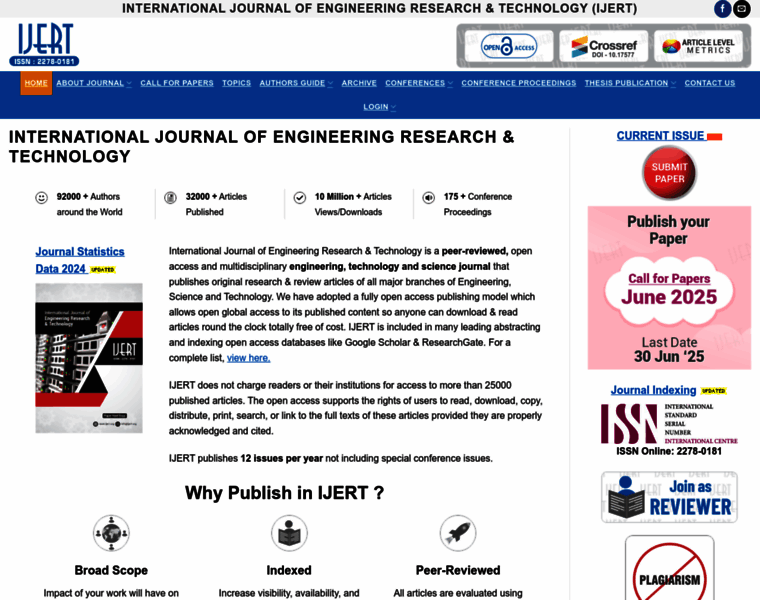Open the Facebook icon in header

[722, 9]
